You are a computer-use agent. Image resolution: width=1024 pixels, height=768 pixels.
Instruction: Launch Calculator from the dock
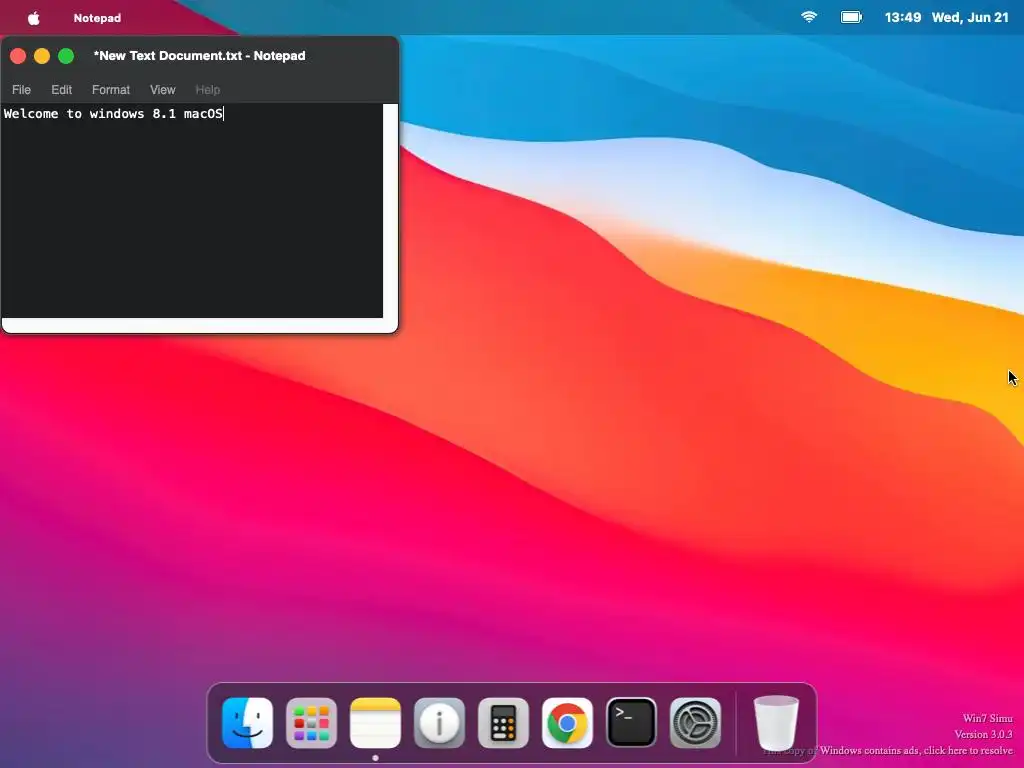coord(504,722)
